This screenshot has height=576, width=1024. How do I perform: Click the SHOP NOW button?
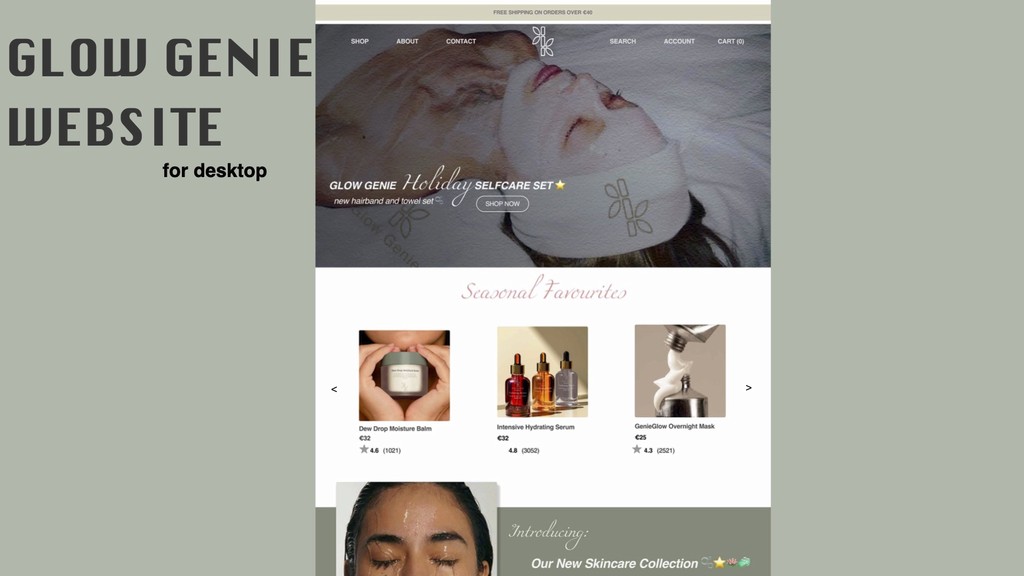click(502, 204)
